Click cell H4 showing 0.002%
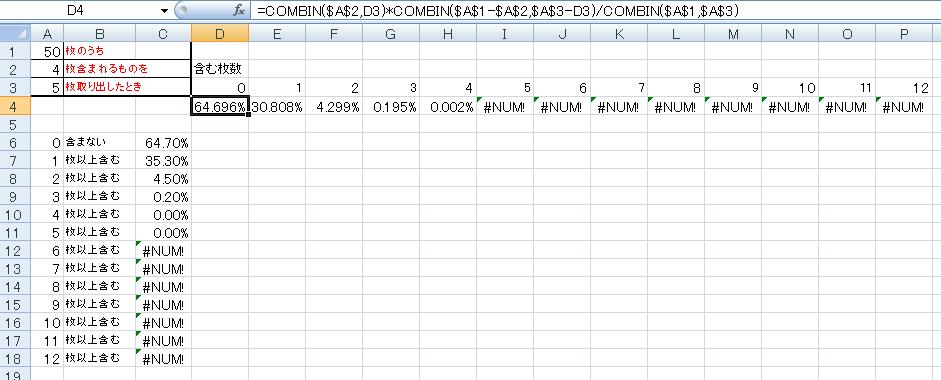The height and width of the screenshot is (380, 941). (448, 107)
